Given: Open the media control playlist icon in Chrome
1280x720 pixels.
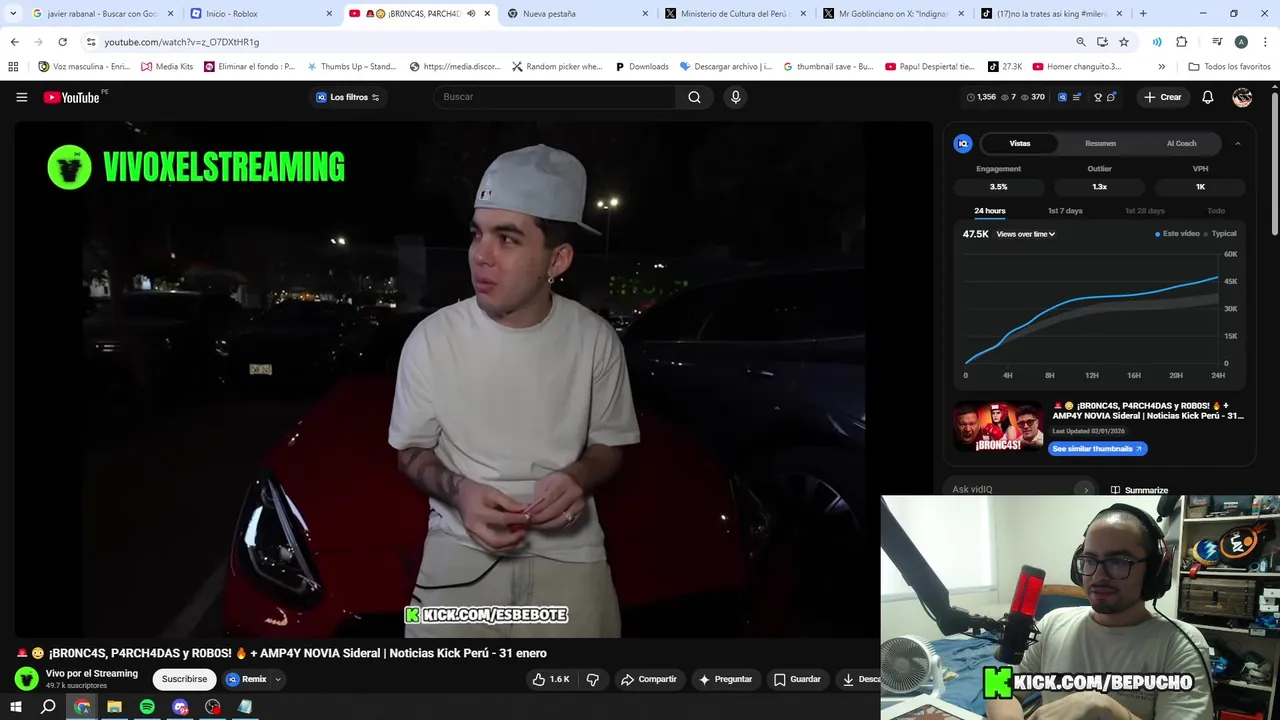Looking at the screenshot, I should (1217, 42).
